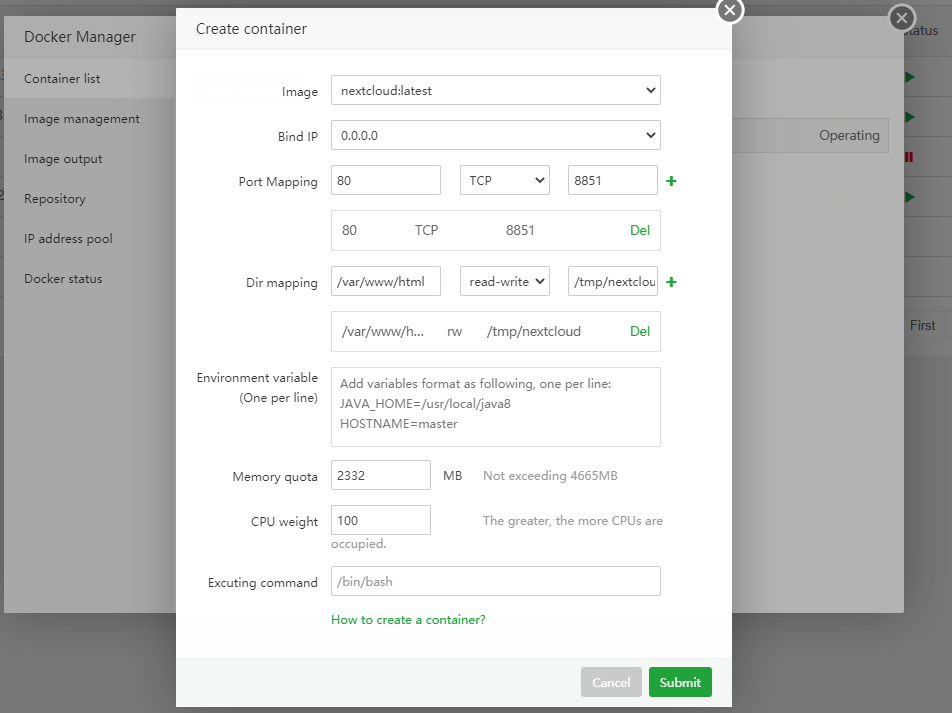This screenshot has height=713, width=952.
Task: Open the Image dropdown showing nextcloud:latest
Action: tap(495, 90)
